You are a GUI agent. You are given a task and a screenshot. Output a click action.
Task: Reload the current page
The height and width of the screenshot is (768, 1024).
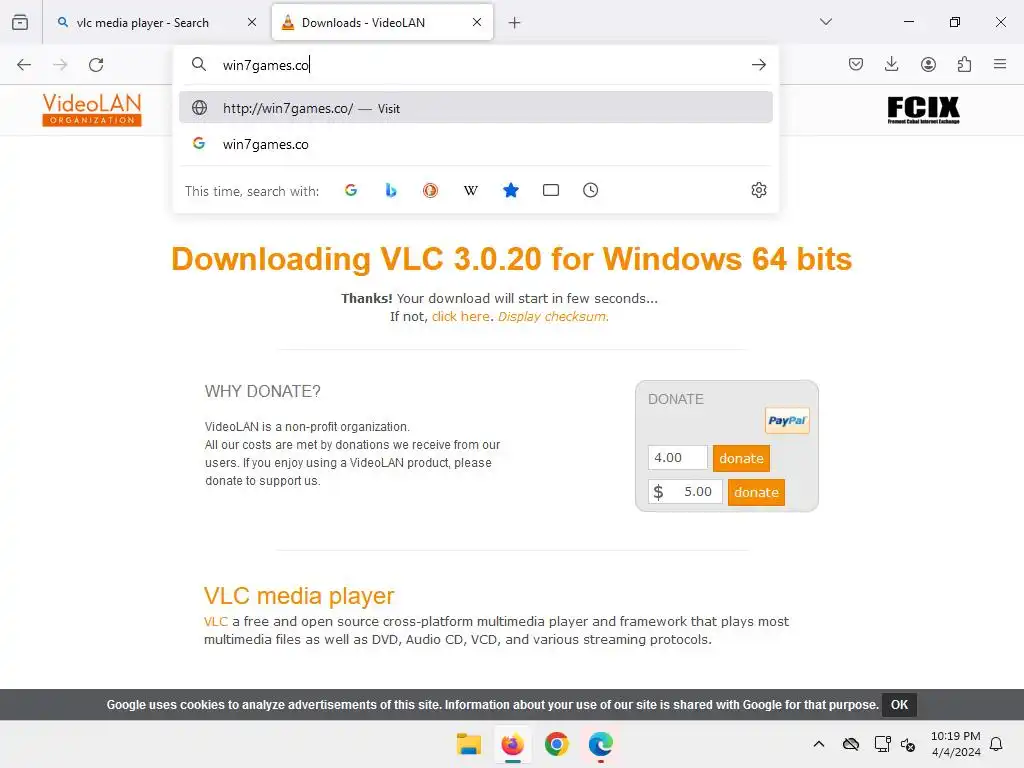(96, 65)
